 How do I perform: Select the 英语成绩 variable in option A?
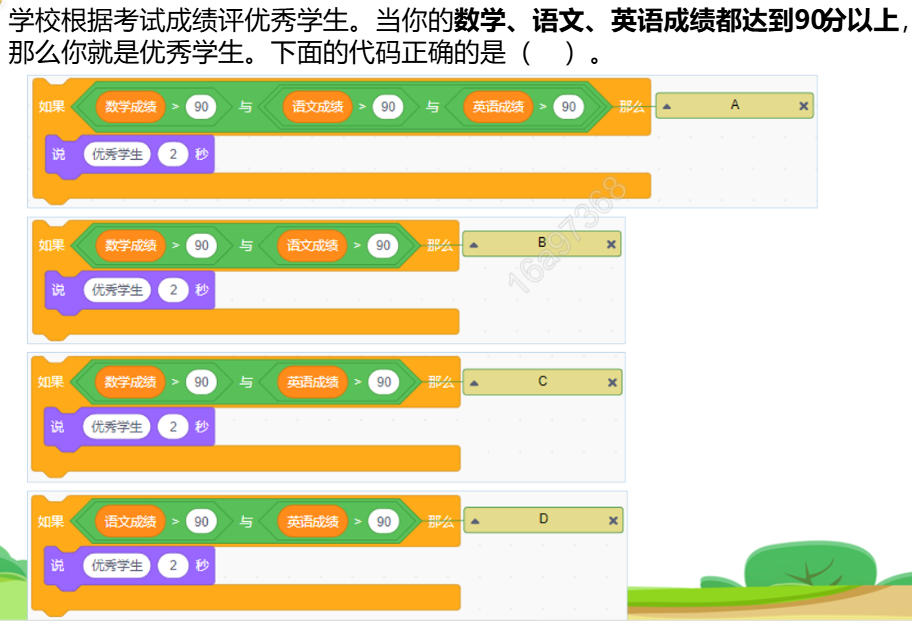[498, 106]
